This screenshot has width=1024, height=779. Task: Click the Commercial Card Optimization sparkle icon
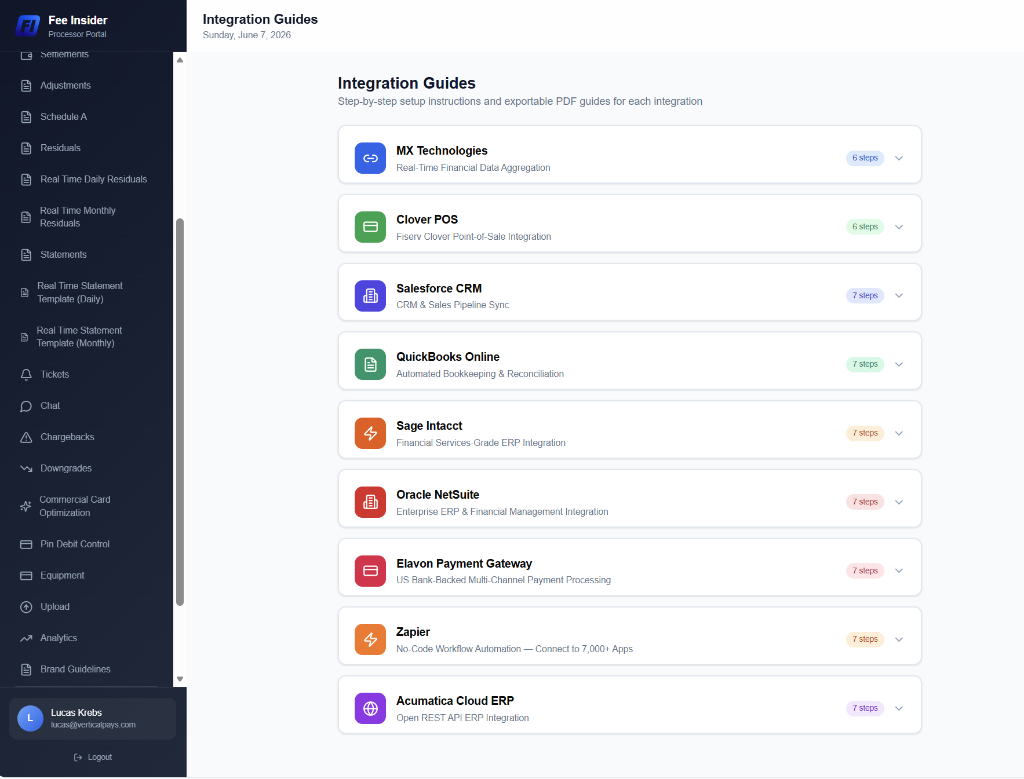tap(25, 506)
